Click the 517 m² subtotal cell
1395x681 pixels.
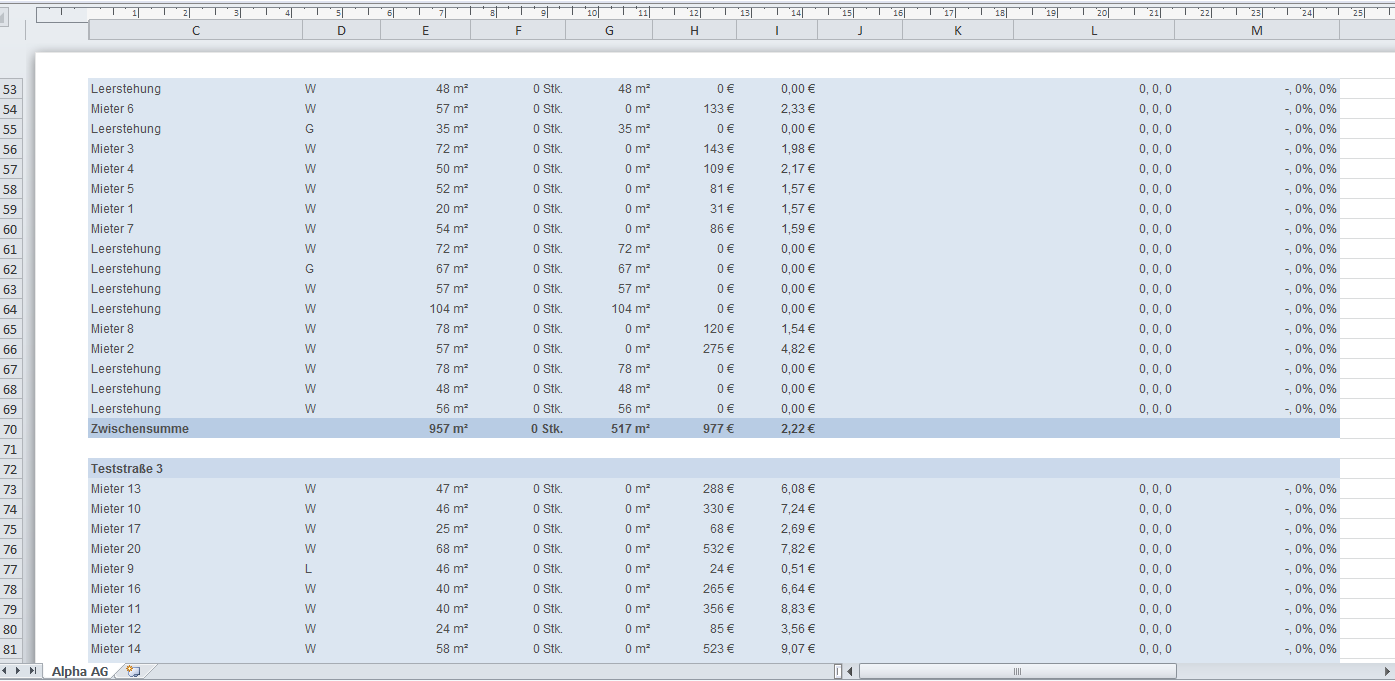tap(609, 429)
